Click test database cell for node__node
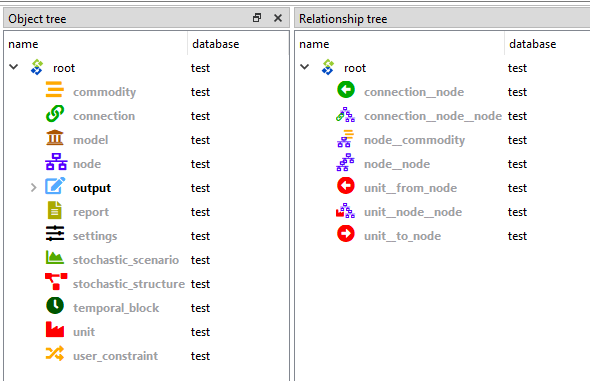This screenshot has height=381, width=590. click(x=517, y=164)
